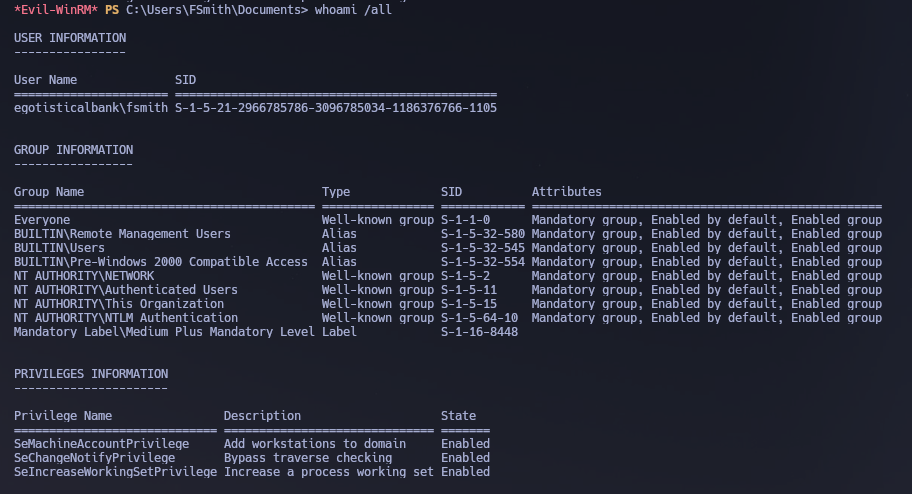Click 'NT AUTHORITY\This Organization' entry
The height and width of the screenshot is (494, 912).
pyautogui.click(x=119, y=304)
